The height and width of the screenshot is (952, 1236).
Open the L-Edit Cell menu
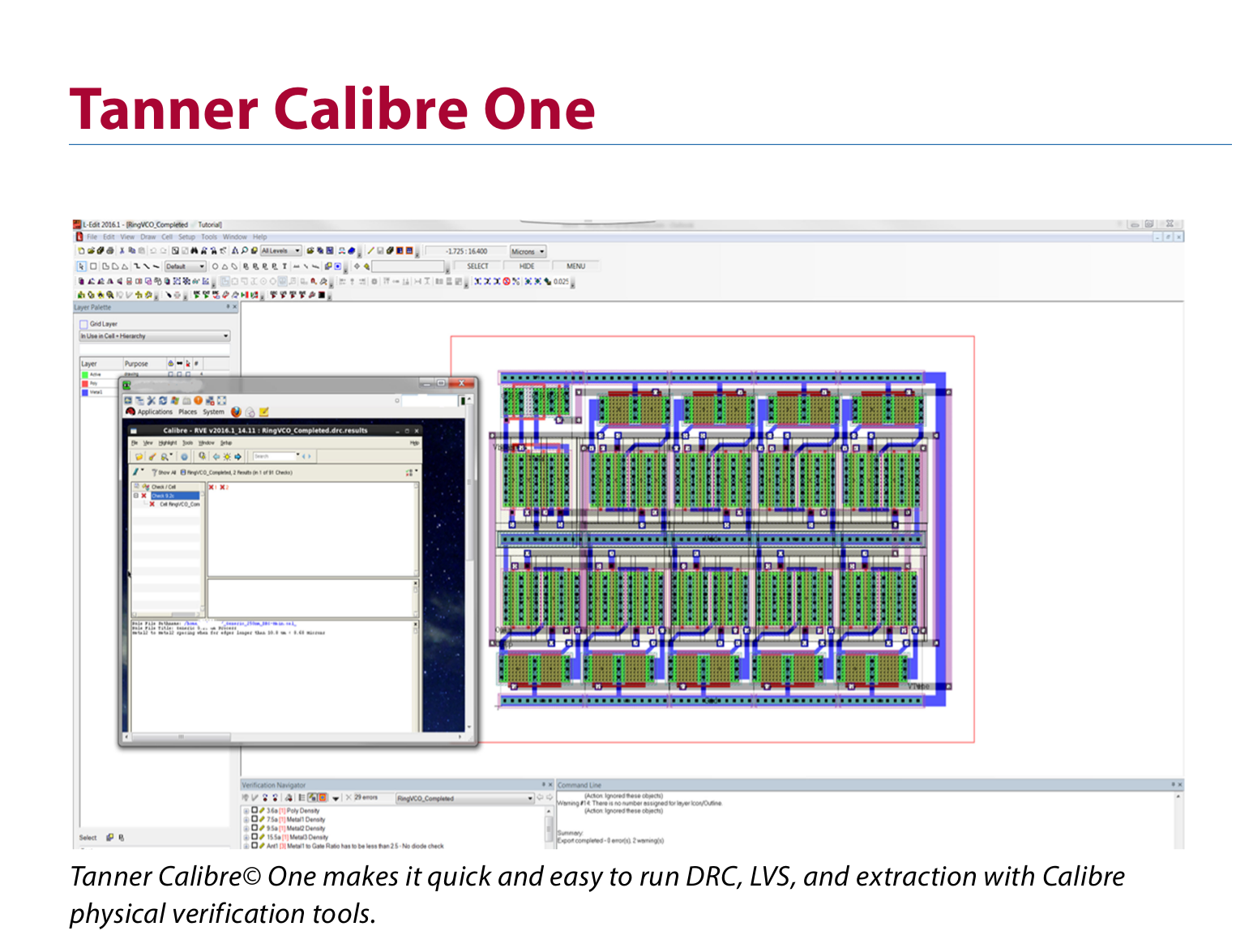pyautogui.click(x=167, y=237)
